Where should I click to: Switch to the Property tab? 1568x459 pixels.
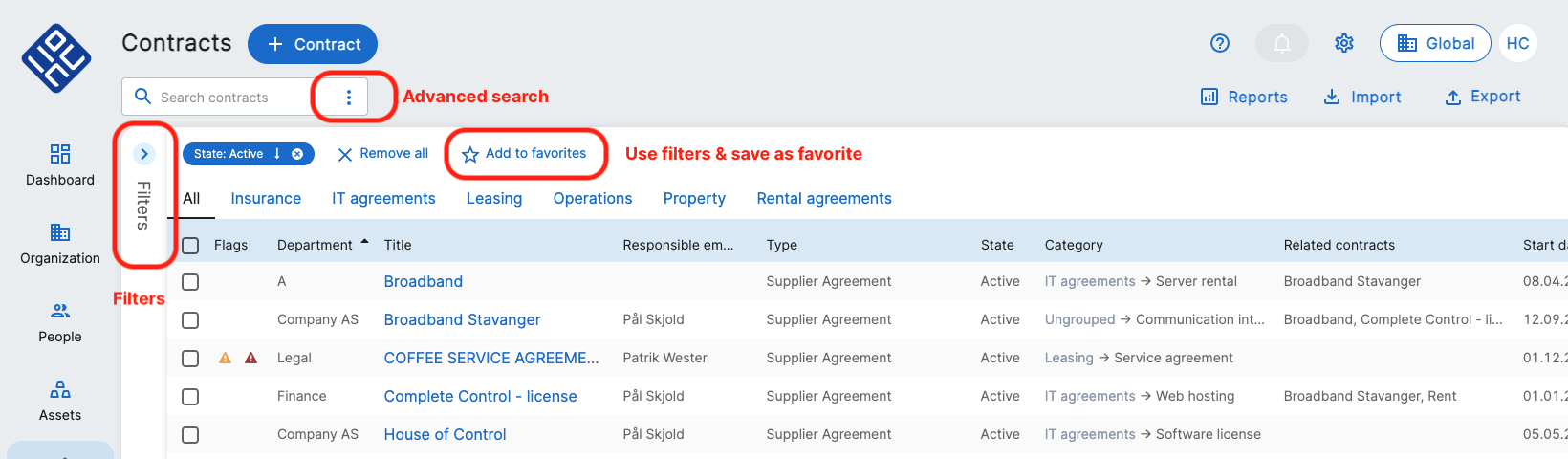(x=694, y=198)
